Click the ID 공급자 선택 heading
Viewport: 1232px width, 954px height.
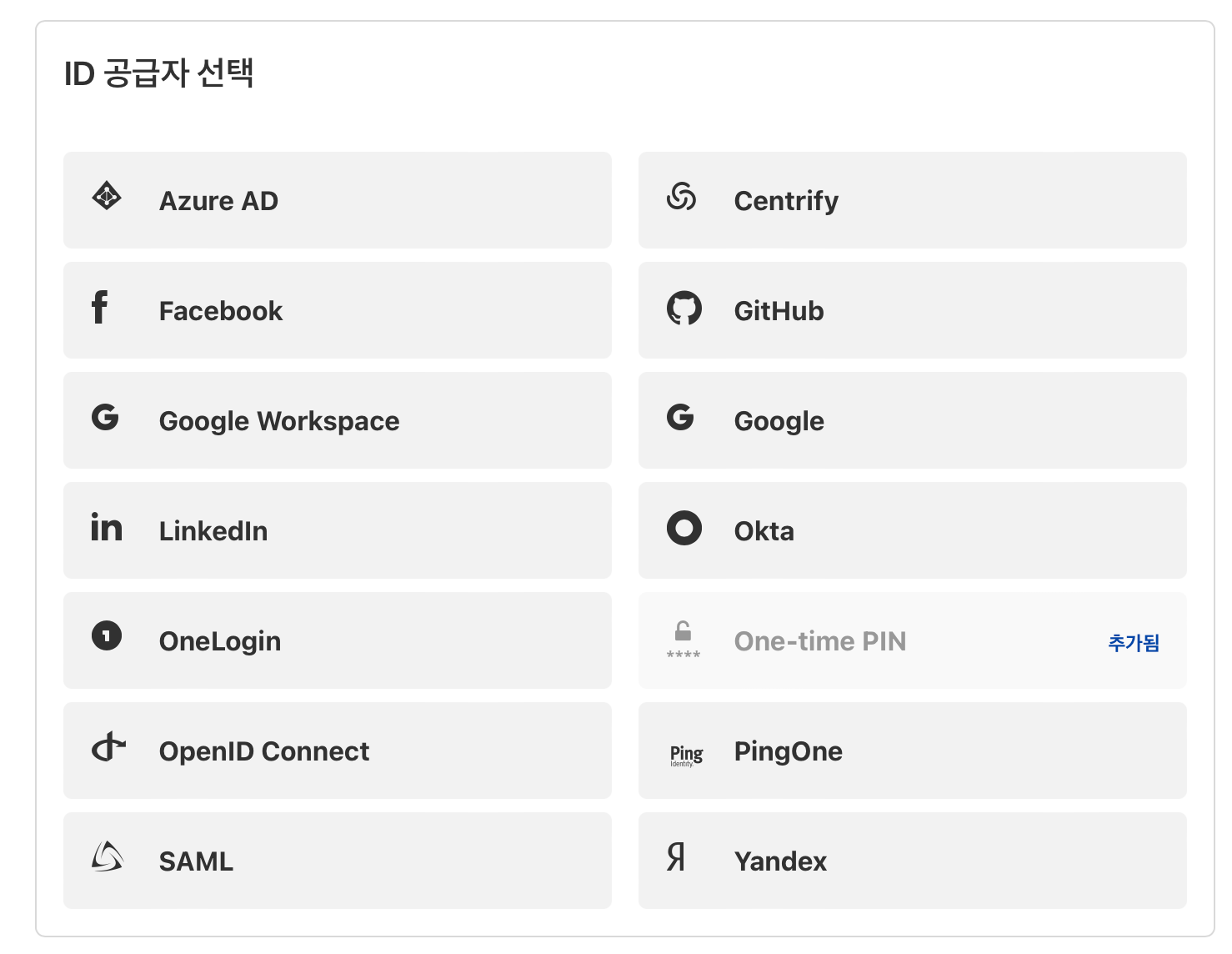(x=159, y=73)
